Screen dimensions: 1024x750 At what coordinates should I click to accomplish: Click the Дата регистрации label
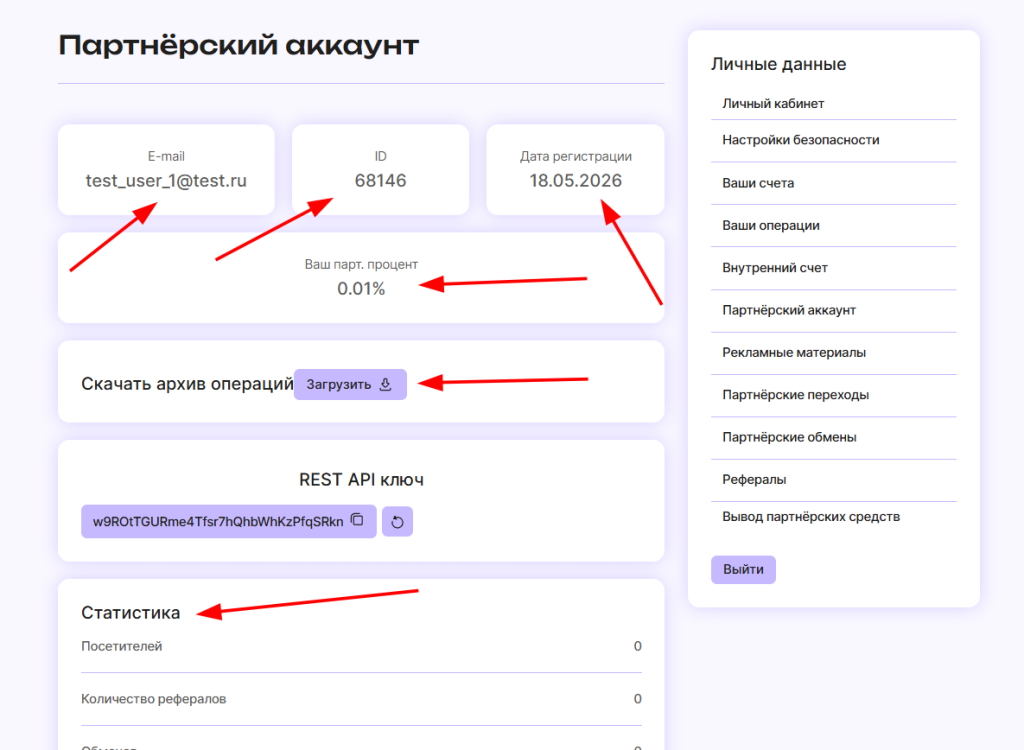(x=575, y=157)
